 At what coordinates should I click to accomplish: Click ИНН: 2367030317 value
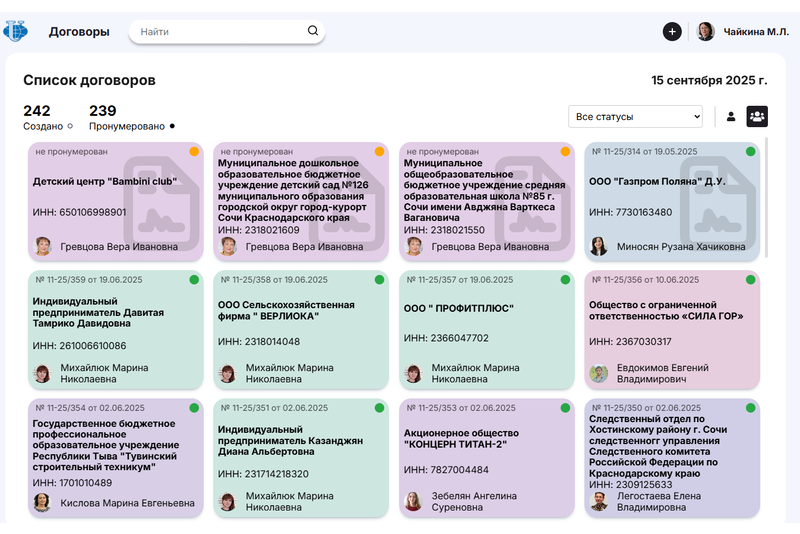click(630, 342)
